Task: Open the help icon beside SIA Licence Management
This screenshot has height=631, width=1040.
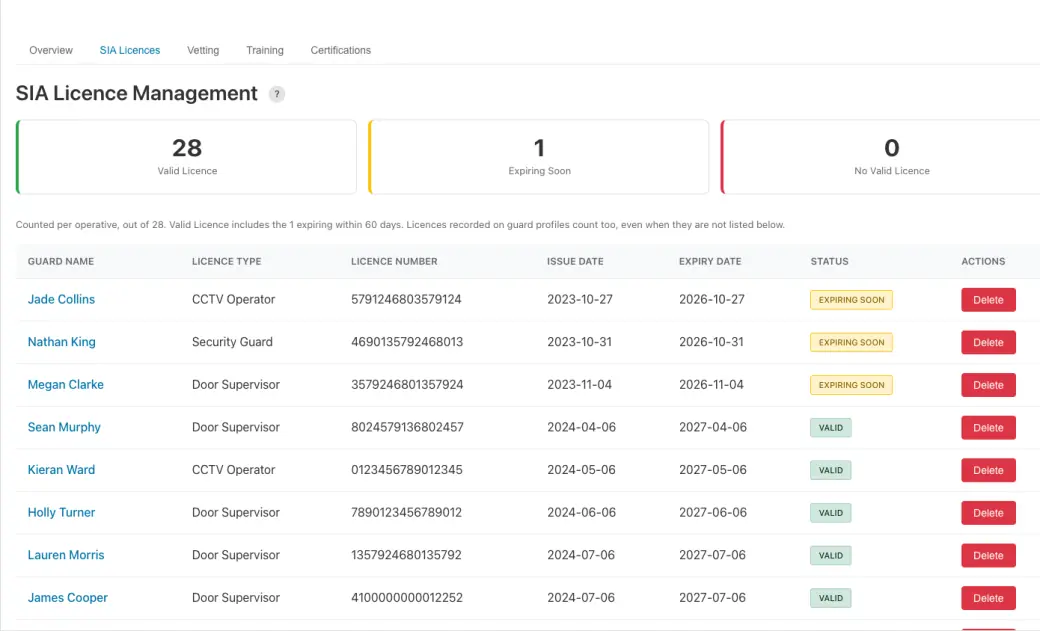Action: pos(277,94)
